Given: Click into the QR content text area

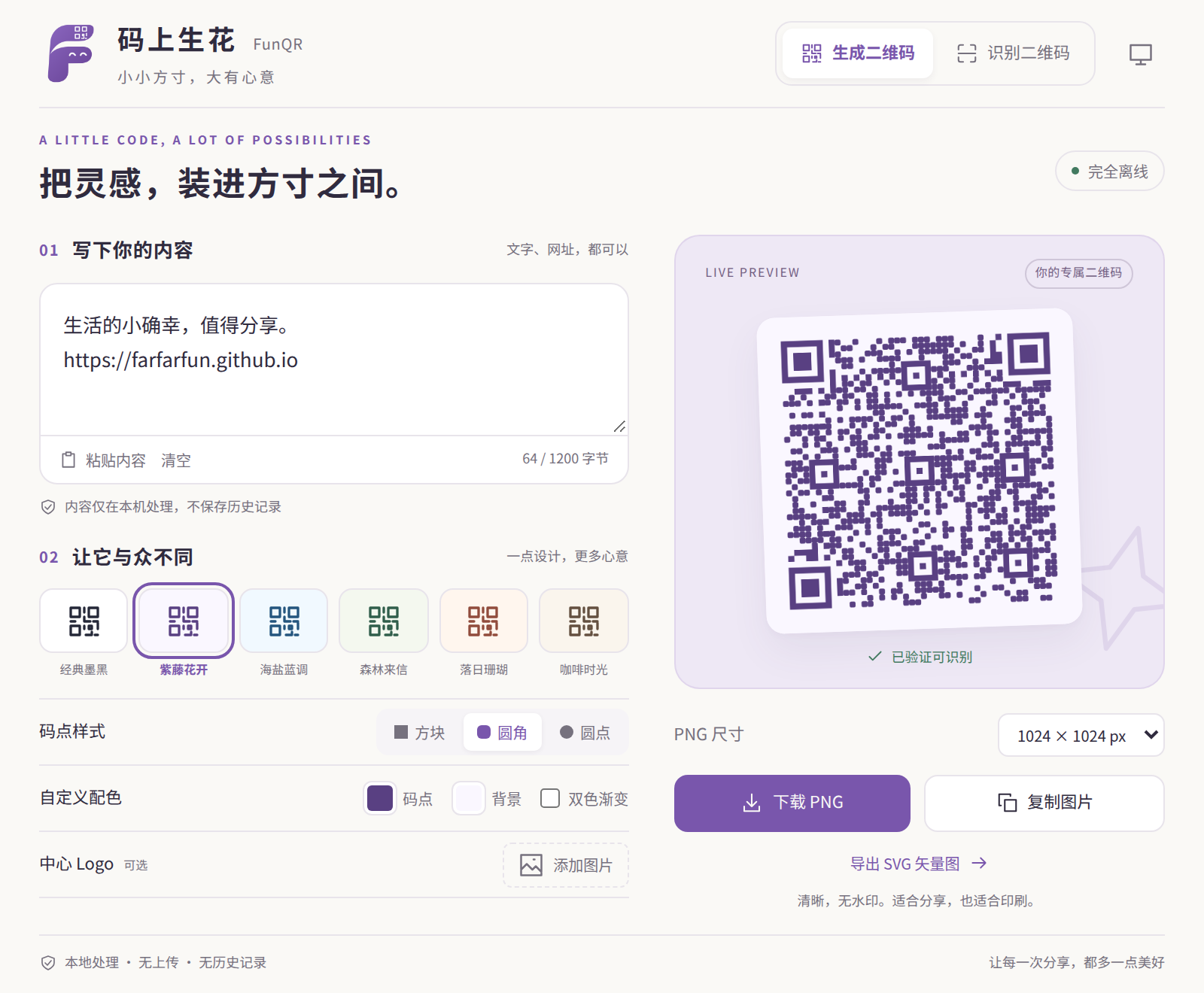Looking at the screenshot, I should point(334,360).
